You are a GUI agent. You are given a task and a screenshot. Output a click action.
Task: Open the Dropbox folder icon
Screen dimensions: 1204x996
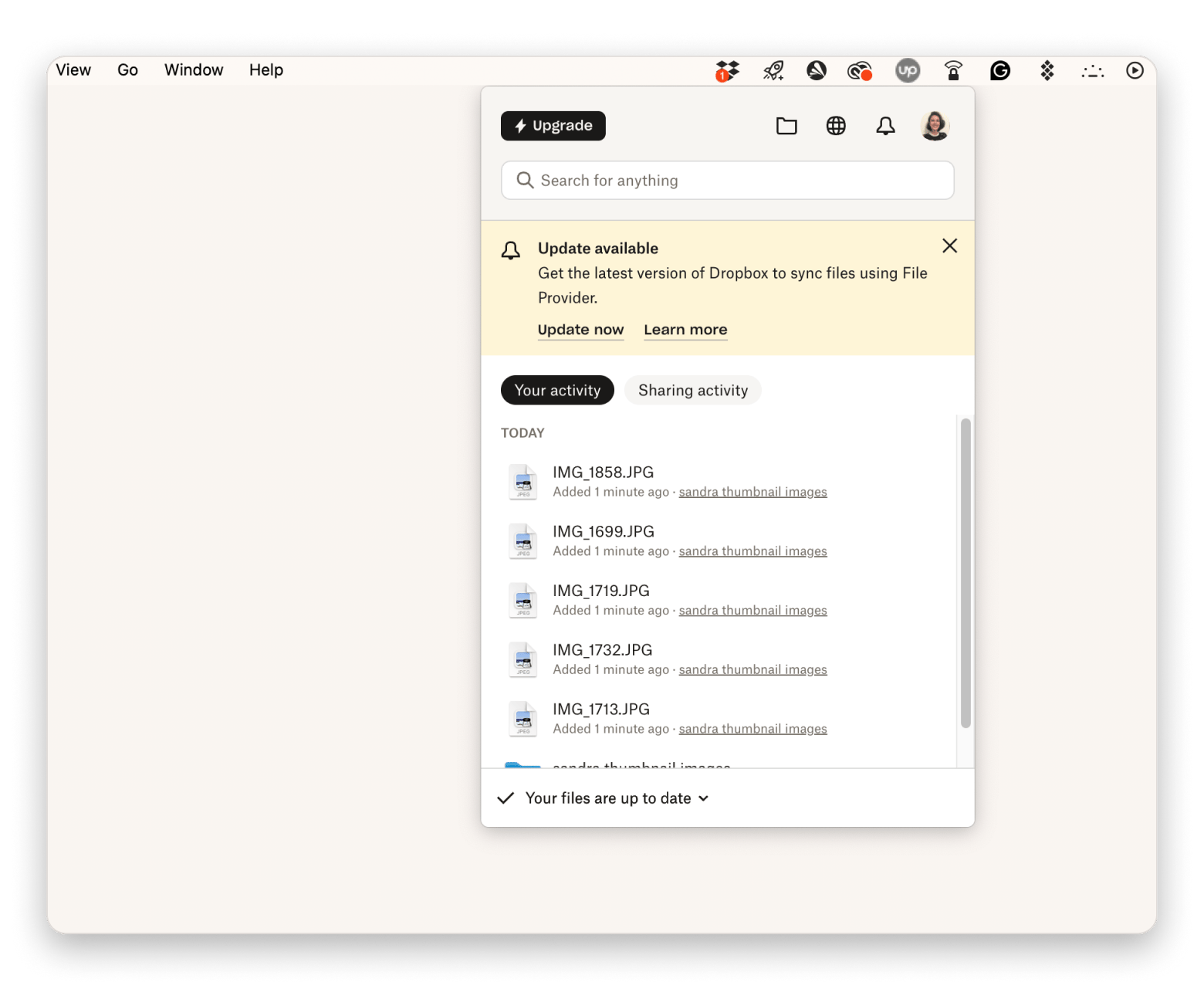(x=786, y=126)
